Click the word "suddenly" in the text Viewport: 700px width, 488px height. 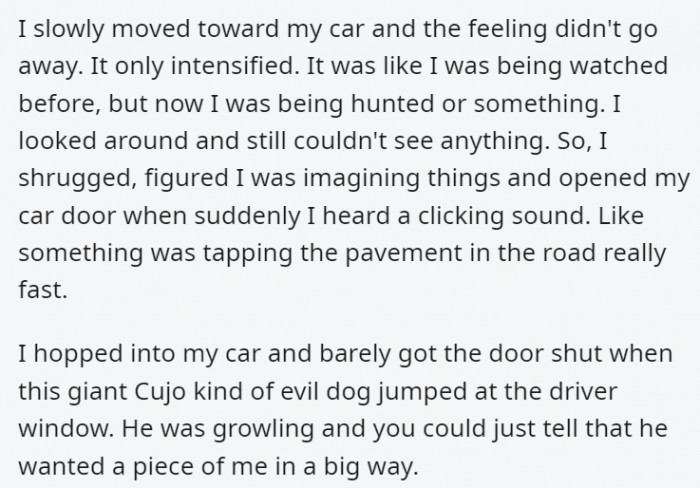(x=247, y=217)
